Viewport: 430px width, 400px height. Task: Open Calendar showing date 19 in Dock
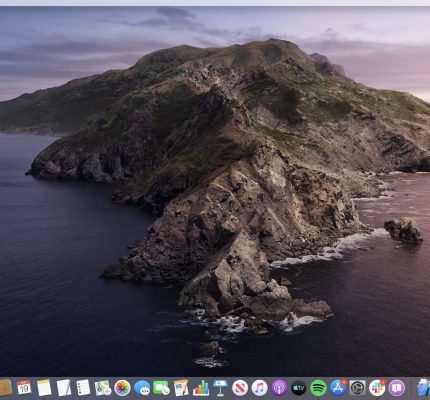[x=24, y=388]
